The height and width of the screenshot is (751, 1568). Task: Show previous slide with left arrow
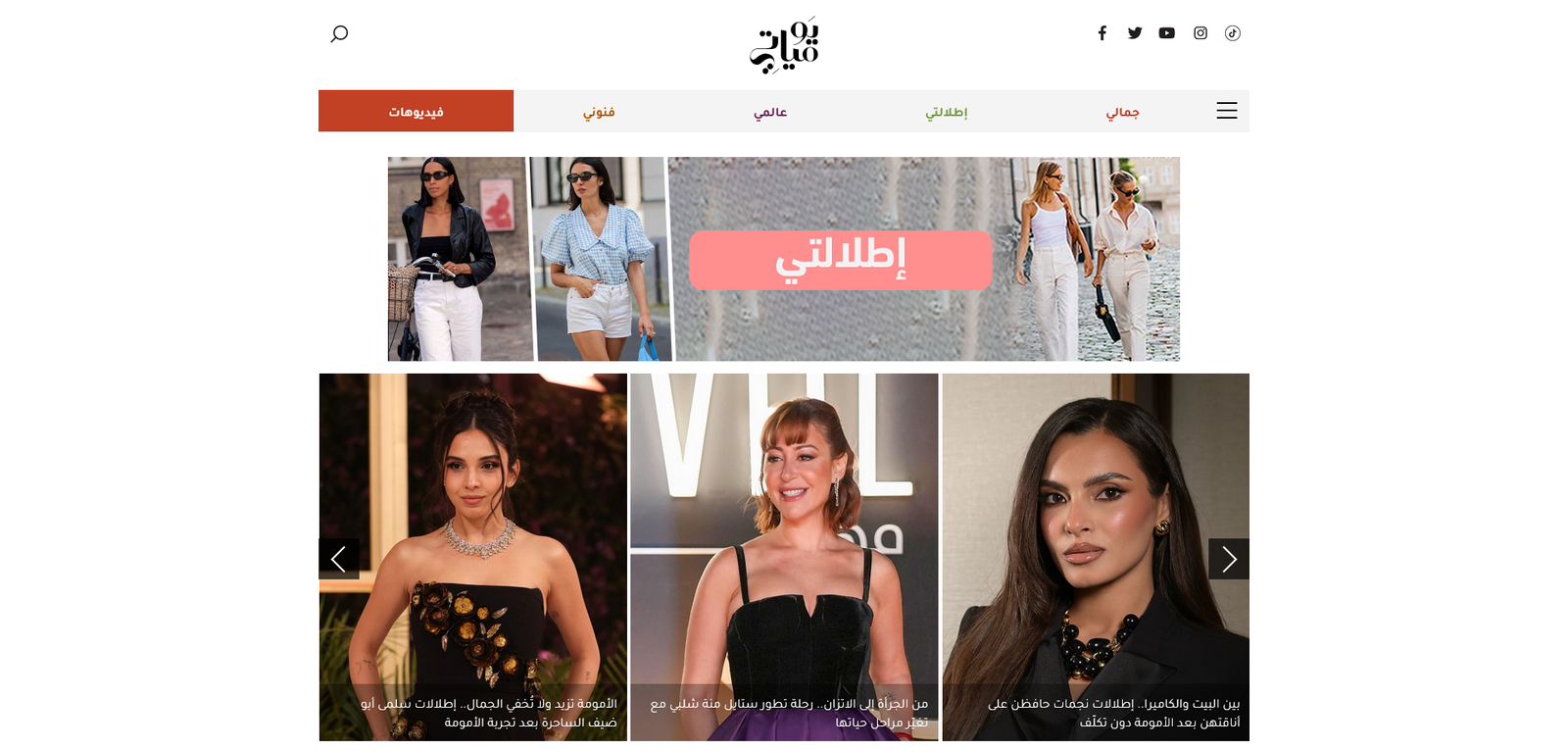click(x=339, y=559)
